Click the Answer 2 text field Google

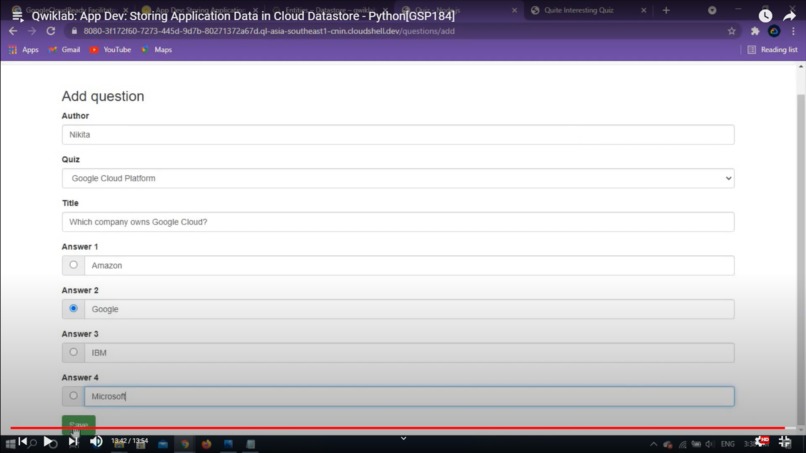tap(409, 310)
